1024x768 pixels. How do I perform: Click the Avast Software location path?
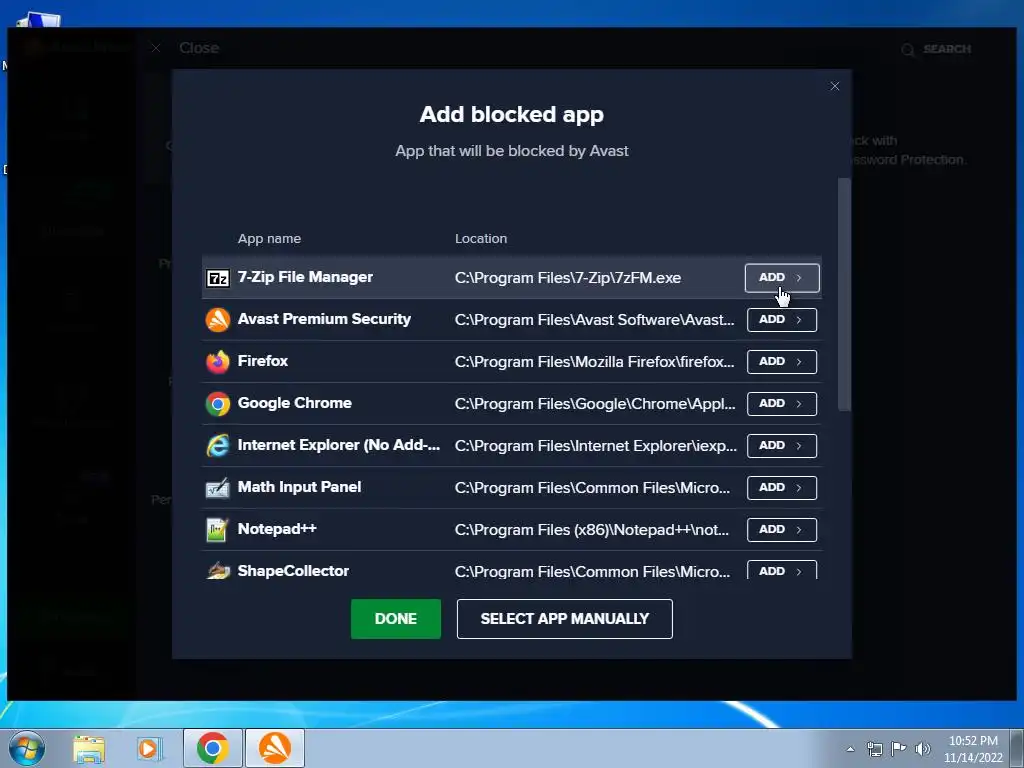pyautogui.click(x=594, y=320)
